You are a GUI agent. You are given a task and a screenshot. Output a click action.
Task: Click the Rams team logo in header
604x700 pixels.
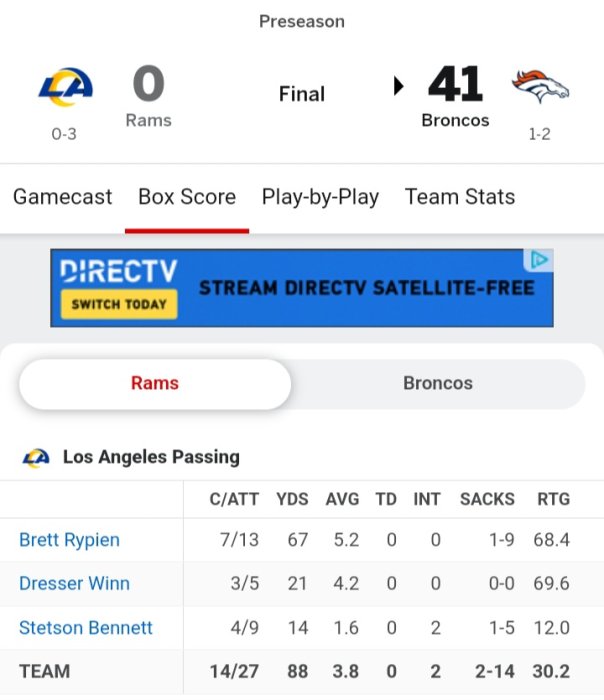(x=65, y=87)
